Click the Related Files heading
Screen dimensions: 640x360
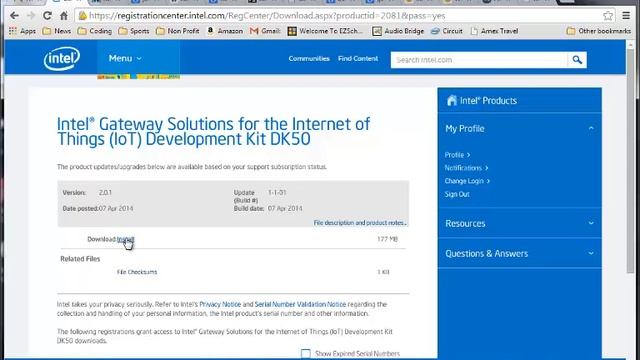(x=80, y=259)
